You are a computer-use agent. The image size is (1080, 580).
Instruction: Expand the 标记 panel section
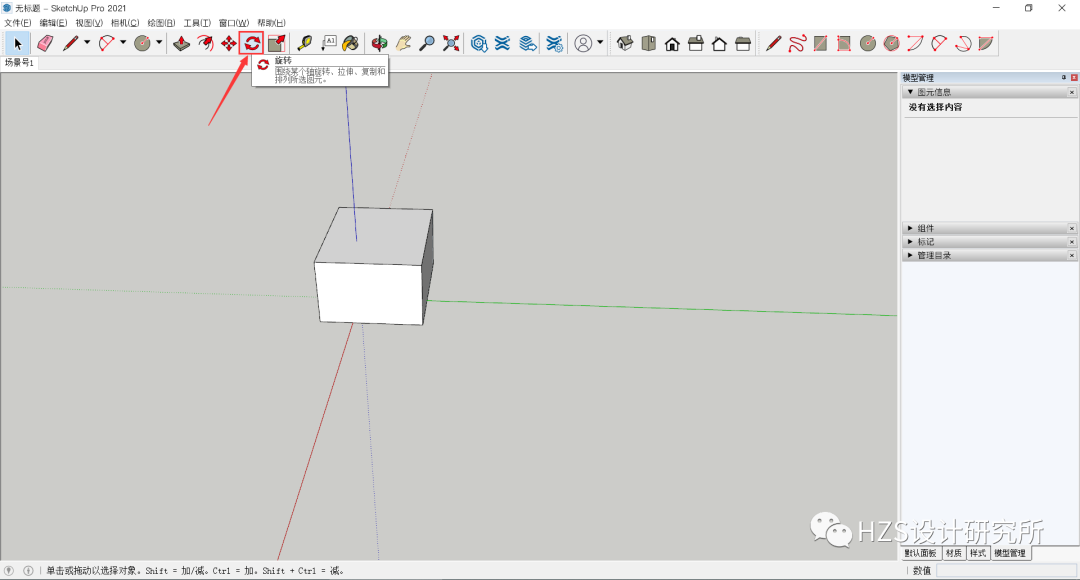(x=910, y=241)
